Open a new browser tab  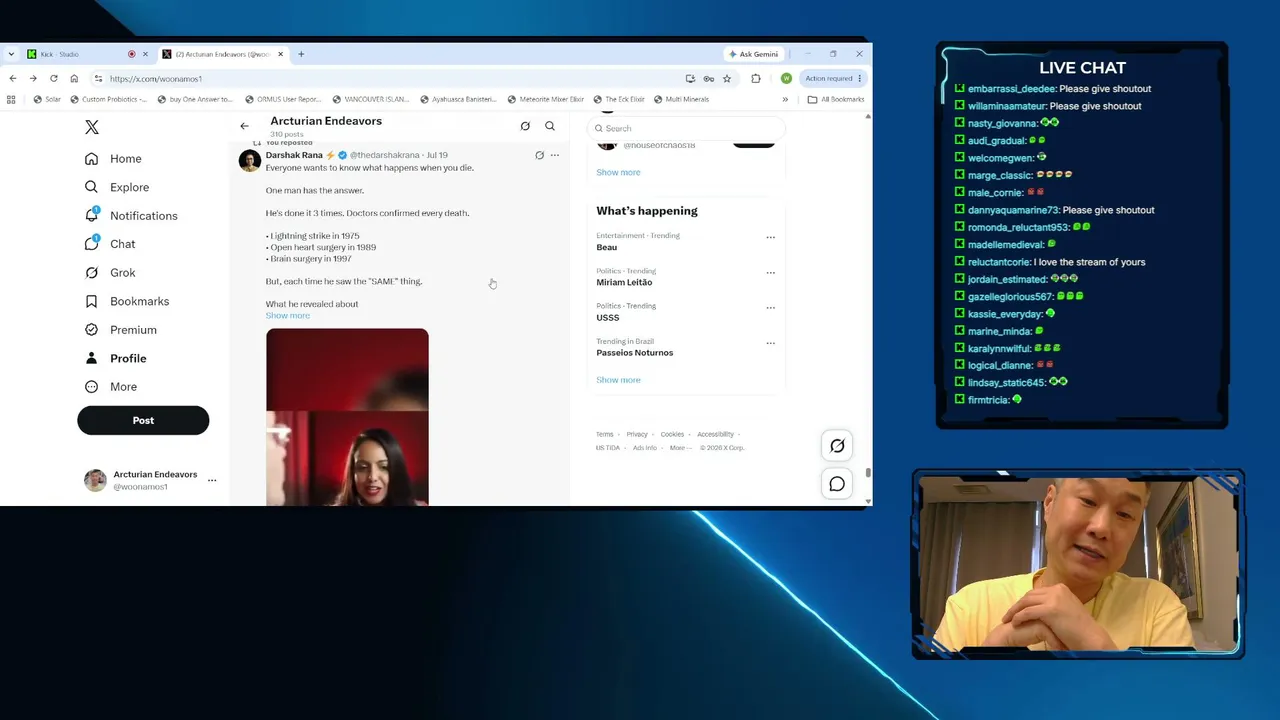pos(301,54)
